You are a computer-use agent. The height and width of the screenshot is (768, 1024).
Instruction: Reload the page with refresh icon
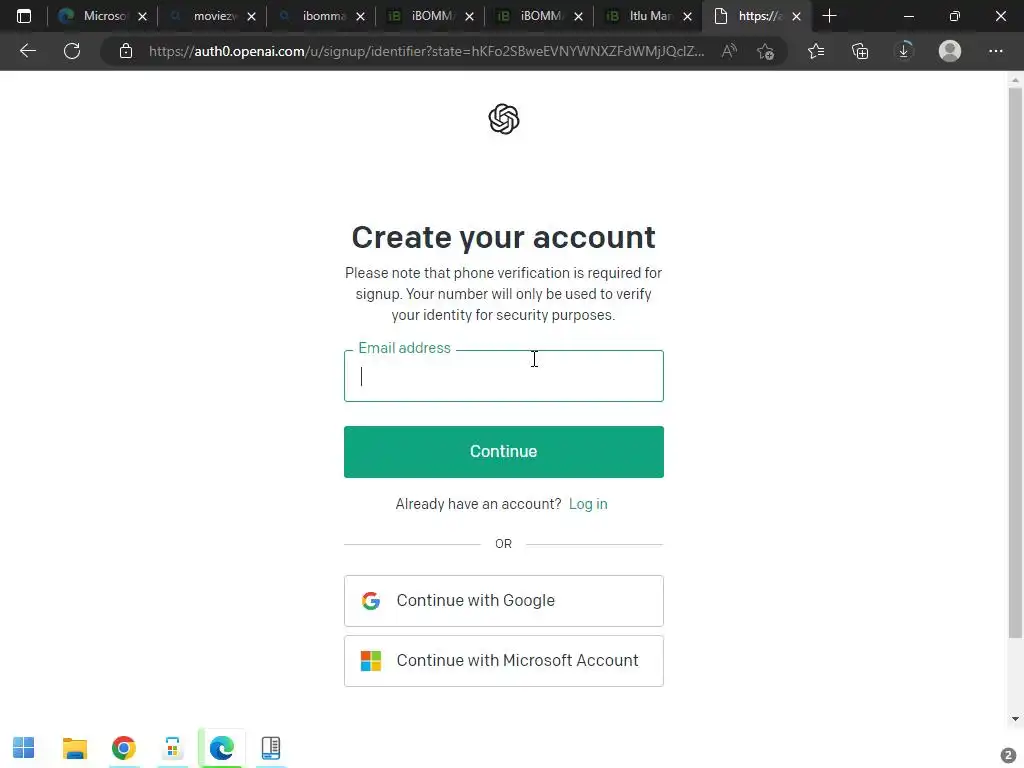point(72,51)
